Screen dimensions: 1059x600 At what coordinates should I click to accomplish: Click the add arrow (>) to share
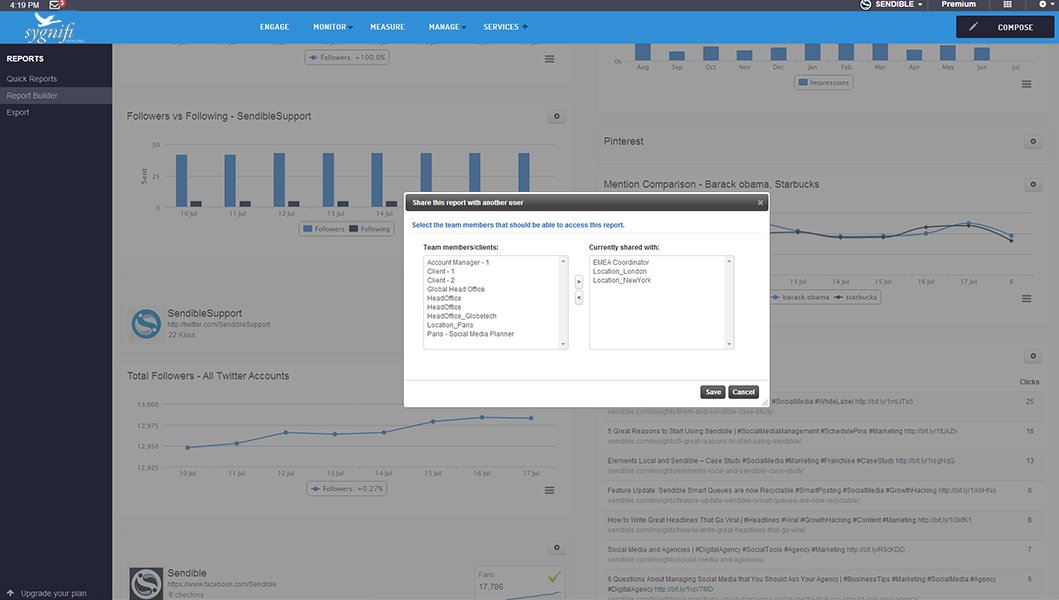tap(579, 283)
